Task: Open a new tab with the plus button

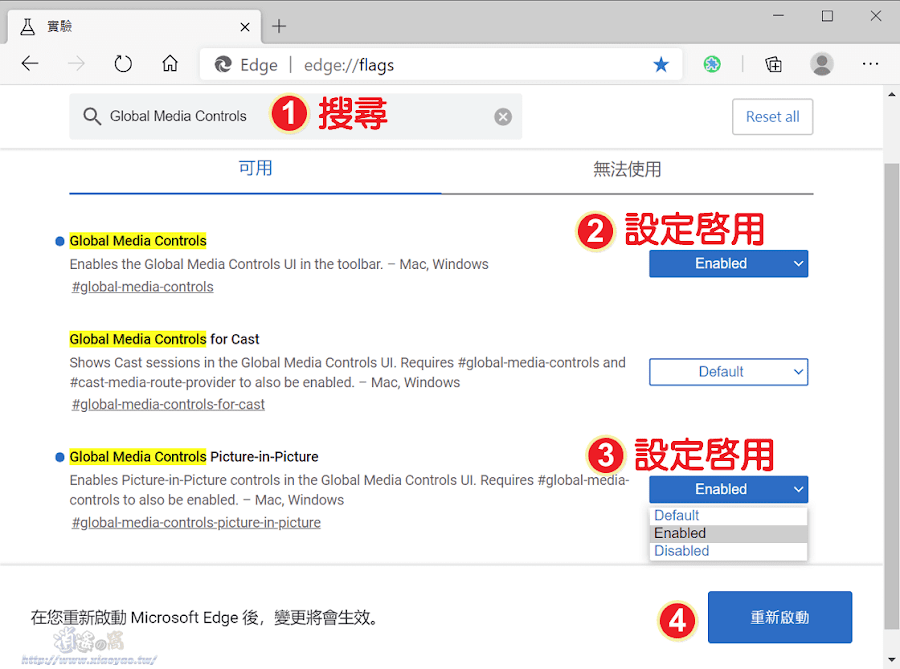Action: coord(279,26)
